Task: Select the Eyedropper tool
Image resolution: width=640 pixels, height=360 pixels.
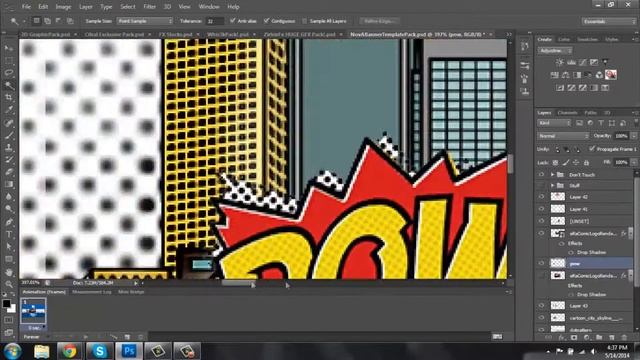Action: tap(9, 110)
